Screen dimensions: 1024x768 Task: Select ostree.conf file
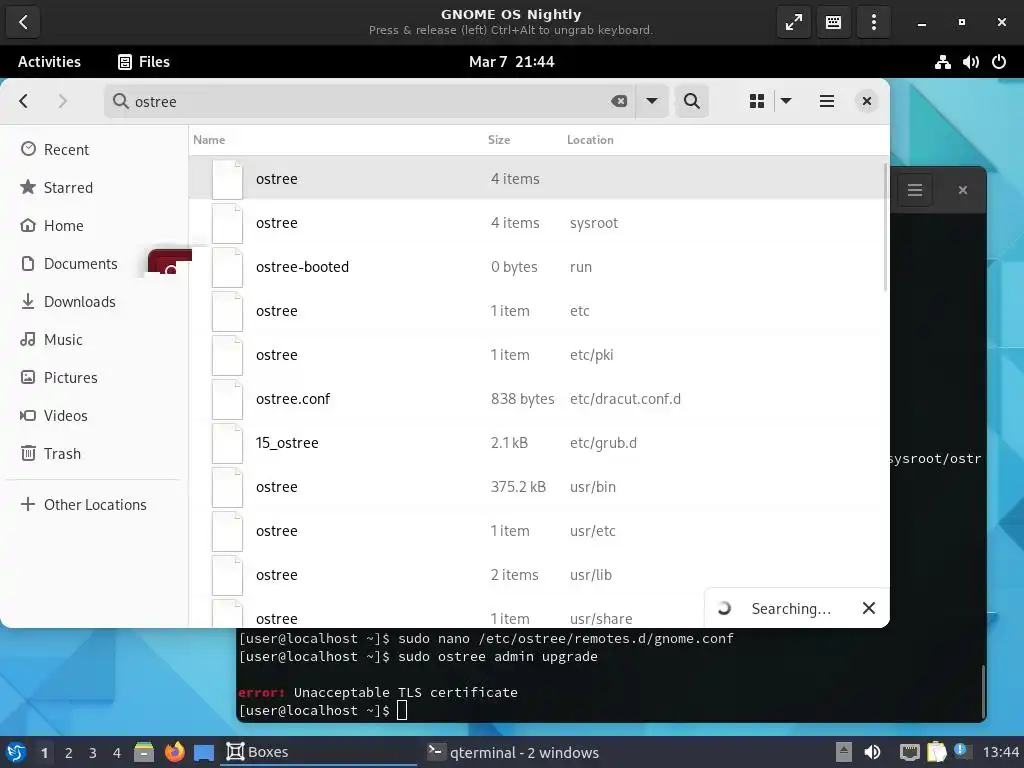point(537,398)
